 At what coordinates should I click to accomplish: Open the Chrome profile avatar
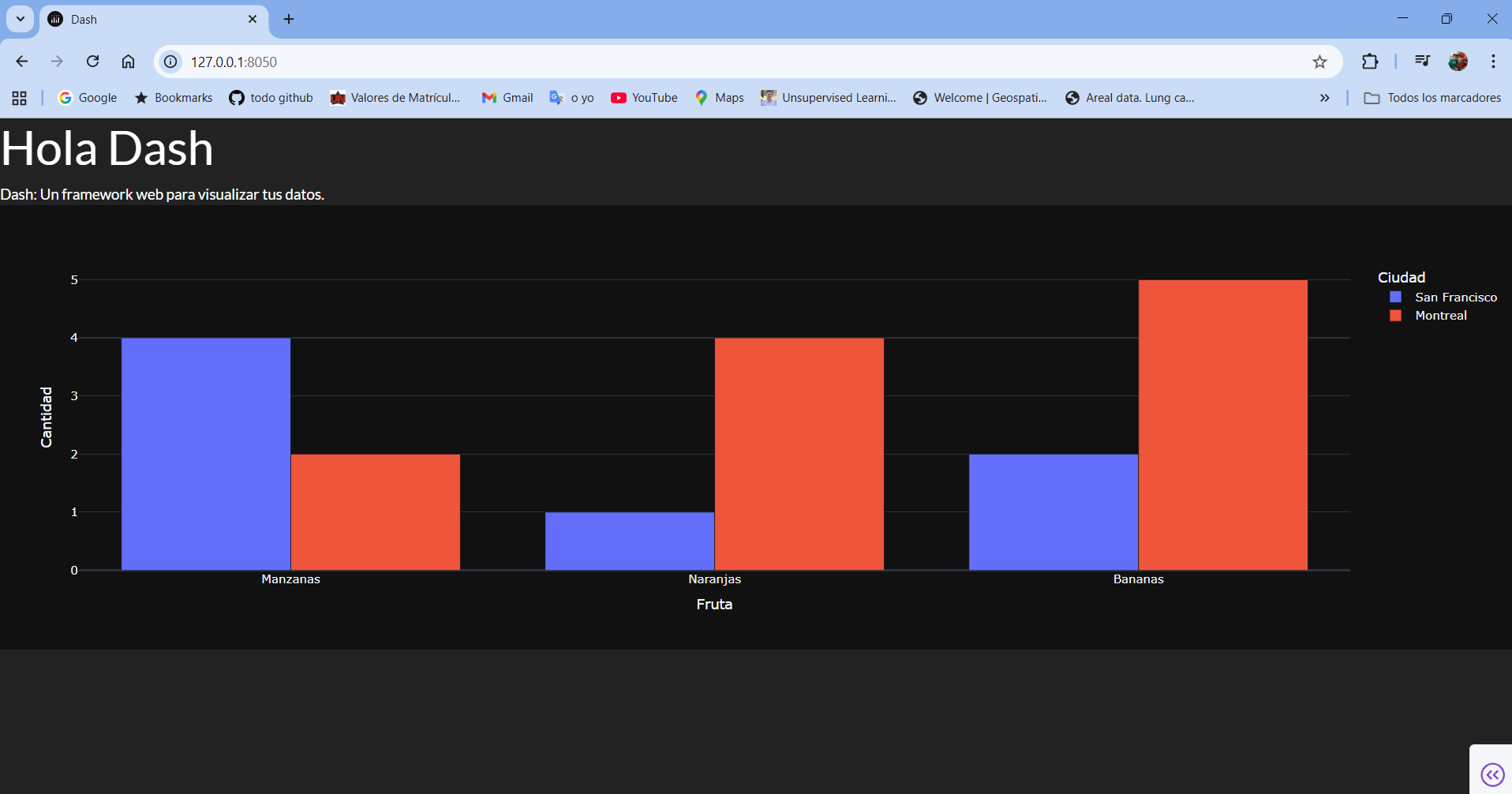[x=1458, y=62]
